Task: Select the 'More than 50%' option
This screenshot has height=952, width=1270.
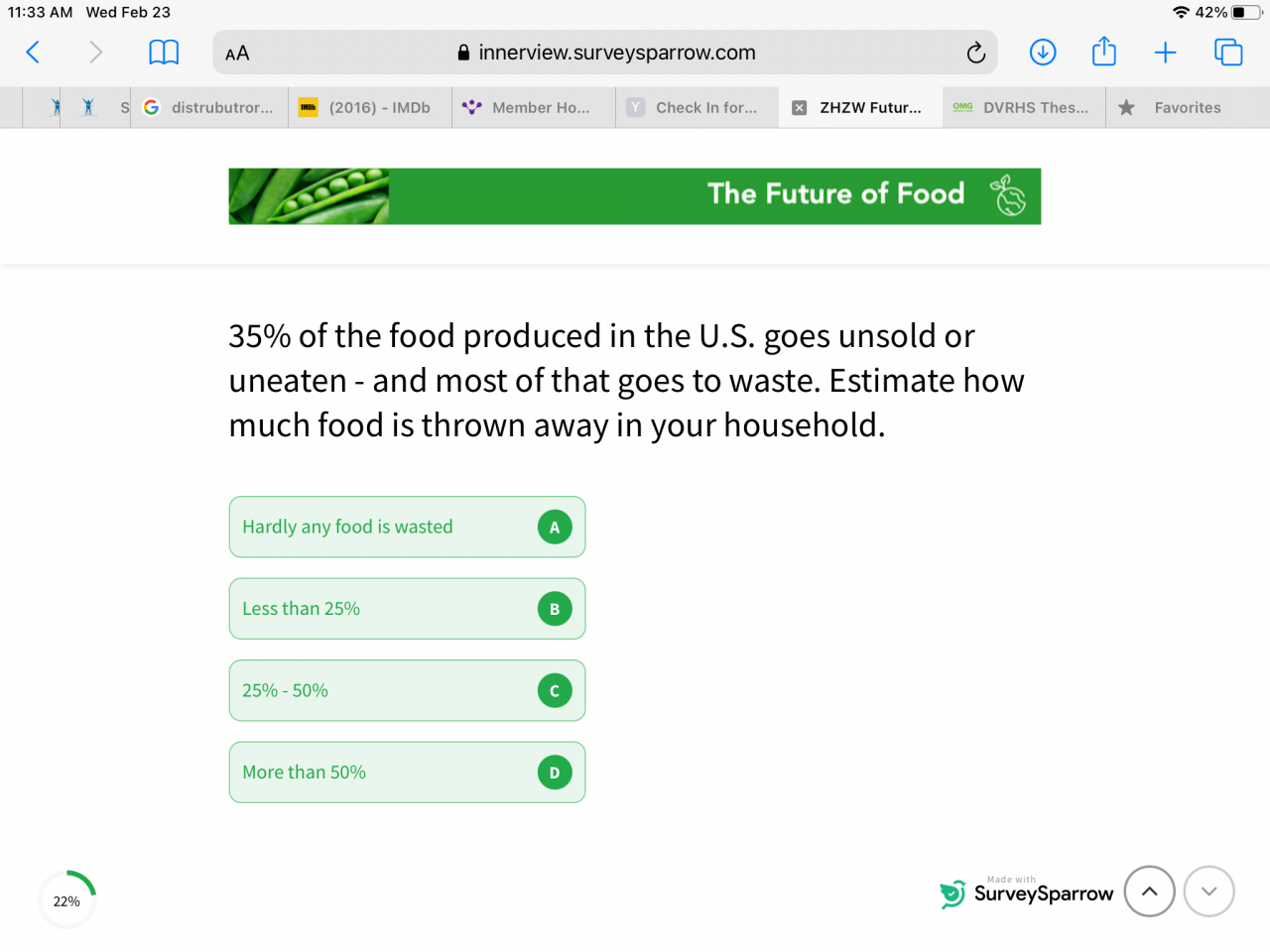Action: (x=407, y=773)
